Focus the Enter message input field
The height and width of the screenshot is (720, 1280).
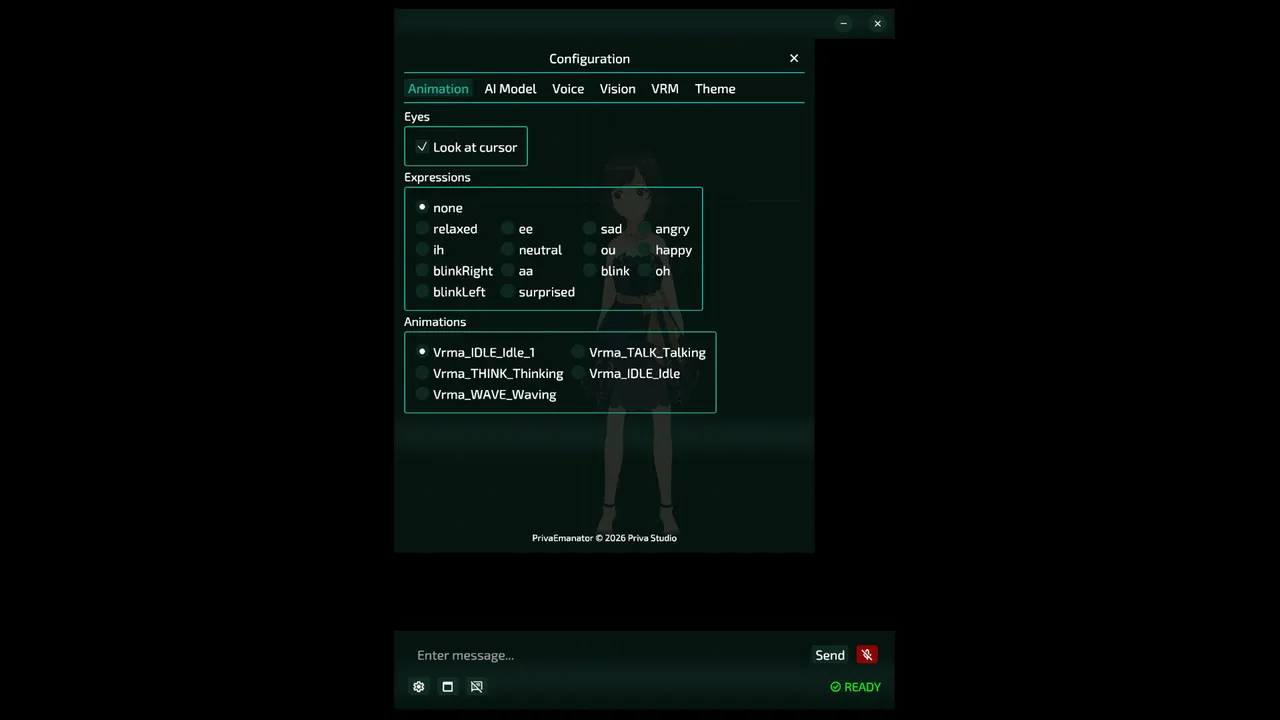pos(608,655)
